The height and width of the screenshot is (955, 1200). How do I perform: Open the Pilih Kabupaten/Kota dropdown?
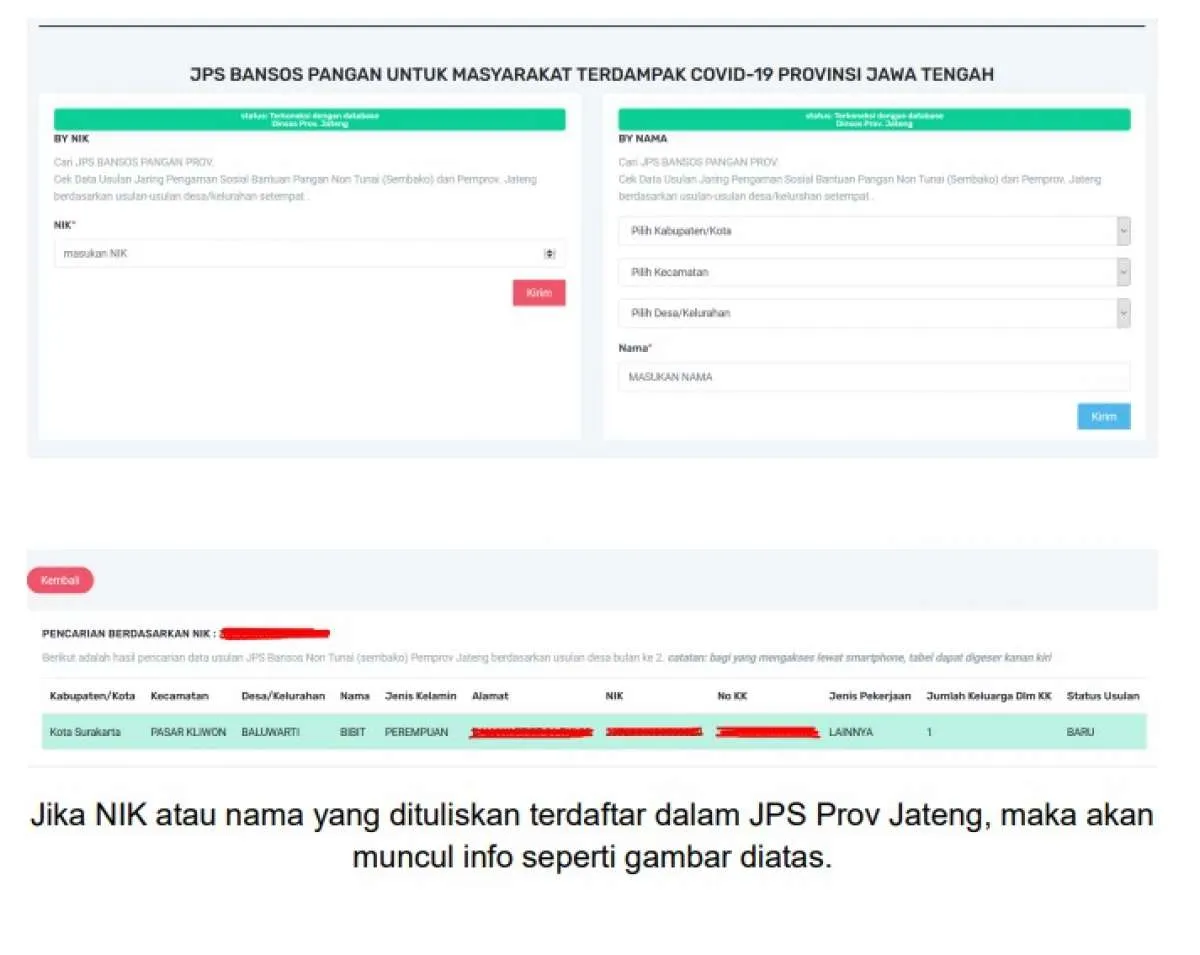coord(873,231)
